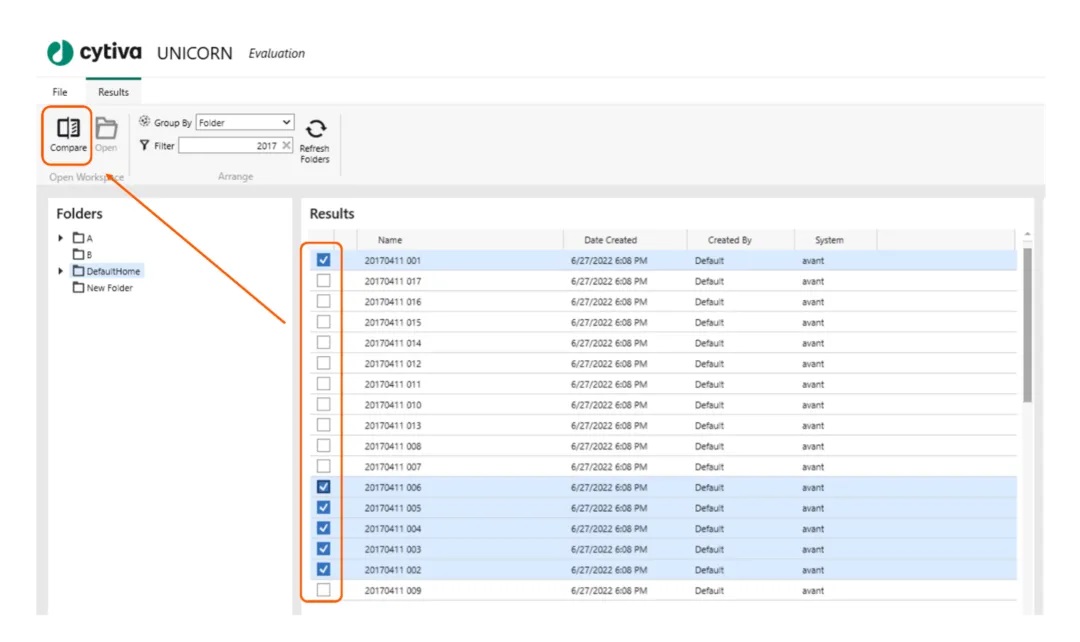Image resolution: width=1080 pixels, height=642 pixels.
Task: Select result name 20170411 008
Action: tap(393, 446)
